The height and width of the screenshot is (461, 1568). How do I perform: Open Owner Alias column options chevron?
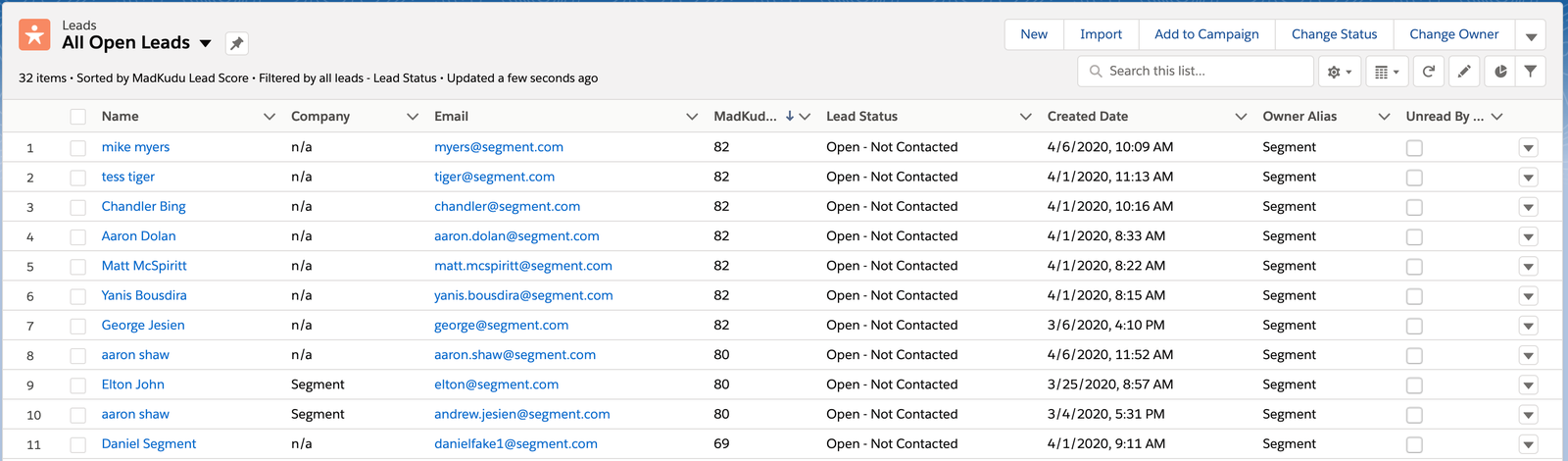[1384, 117]
